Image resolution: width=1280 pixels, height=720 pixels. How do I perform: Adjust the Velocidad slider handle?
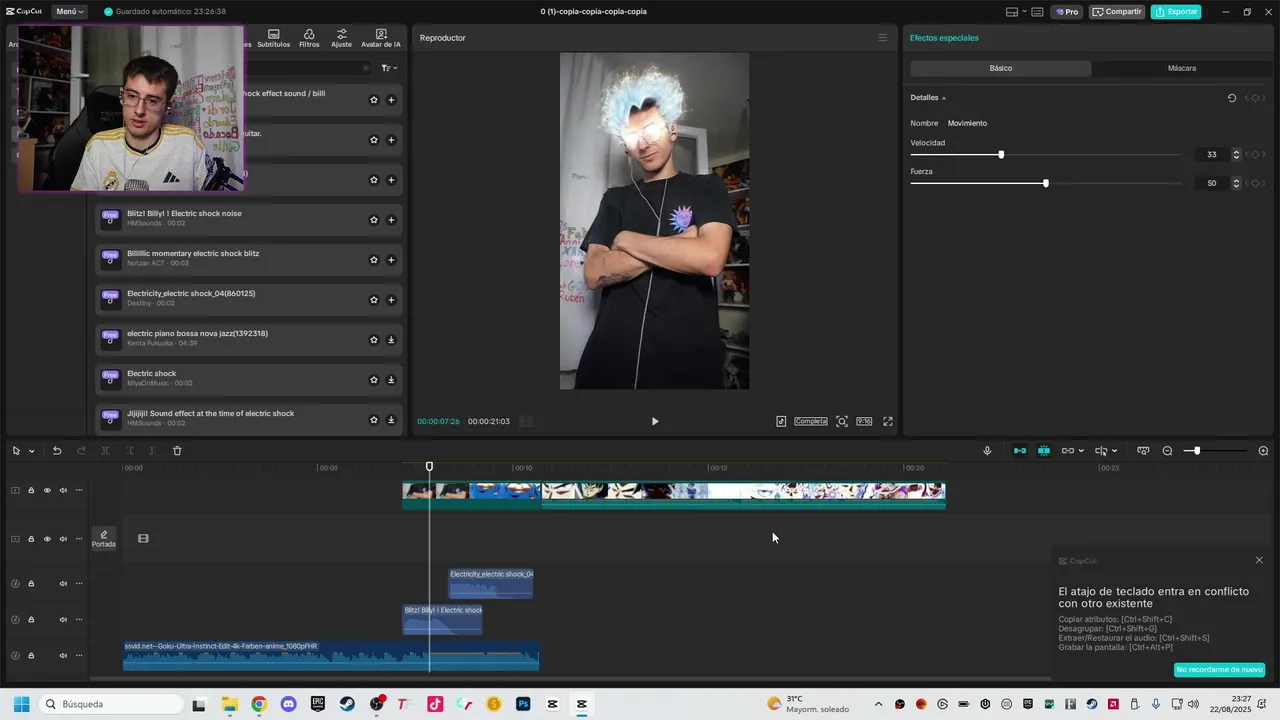click(1001, 155)
